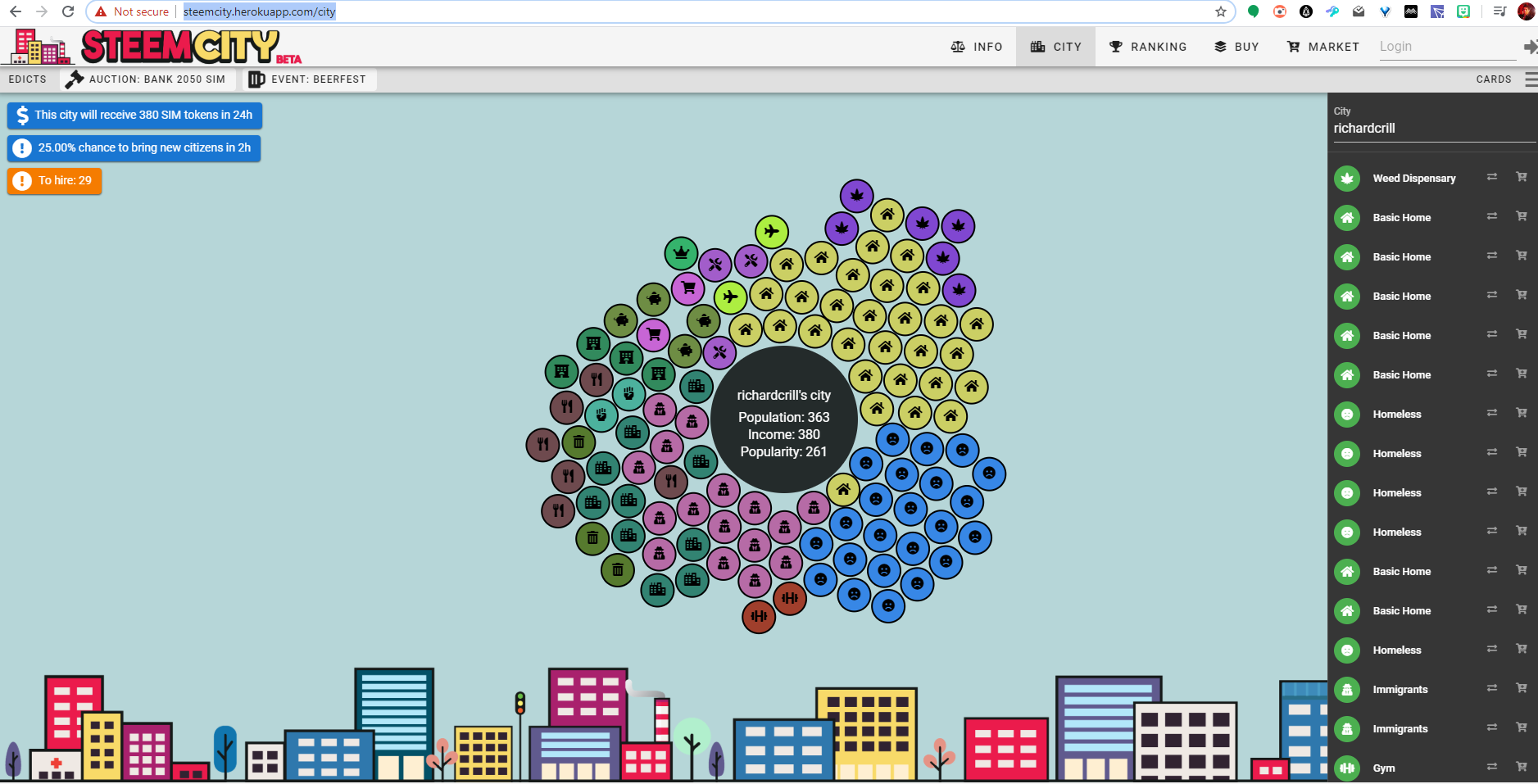The height and width of the screenshot is (784, 1538).
Task: Go to the BUY tab
Action: coord(1236,47)
